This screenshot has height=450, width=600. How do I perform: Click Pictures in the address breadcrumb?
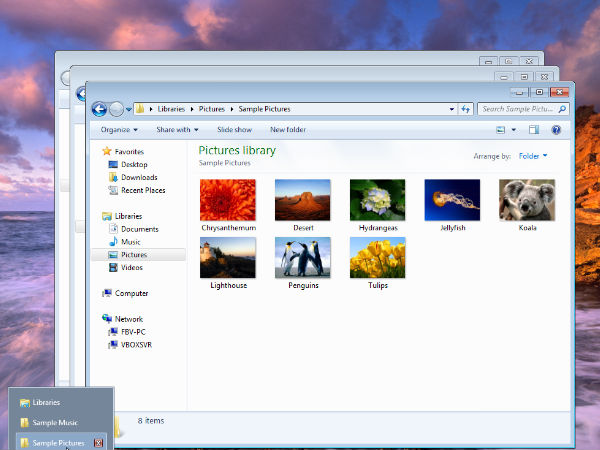coord(213,109)
